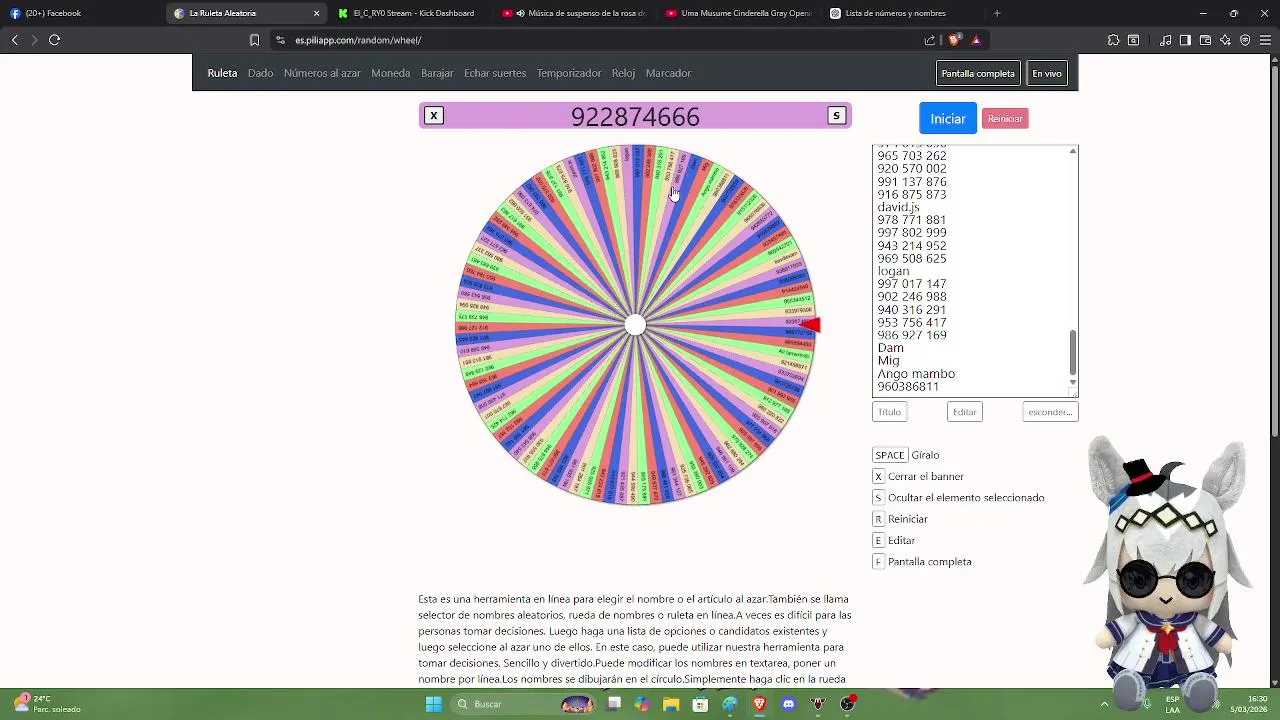Click the Task View taskbar icon
The width and height of the screenshot is (1280, 720).
[613, 704]
